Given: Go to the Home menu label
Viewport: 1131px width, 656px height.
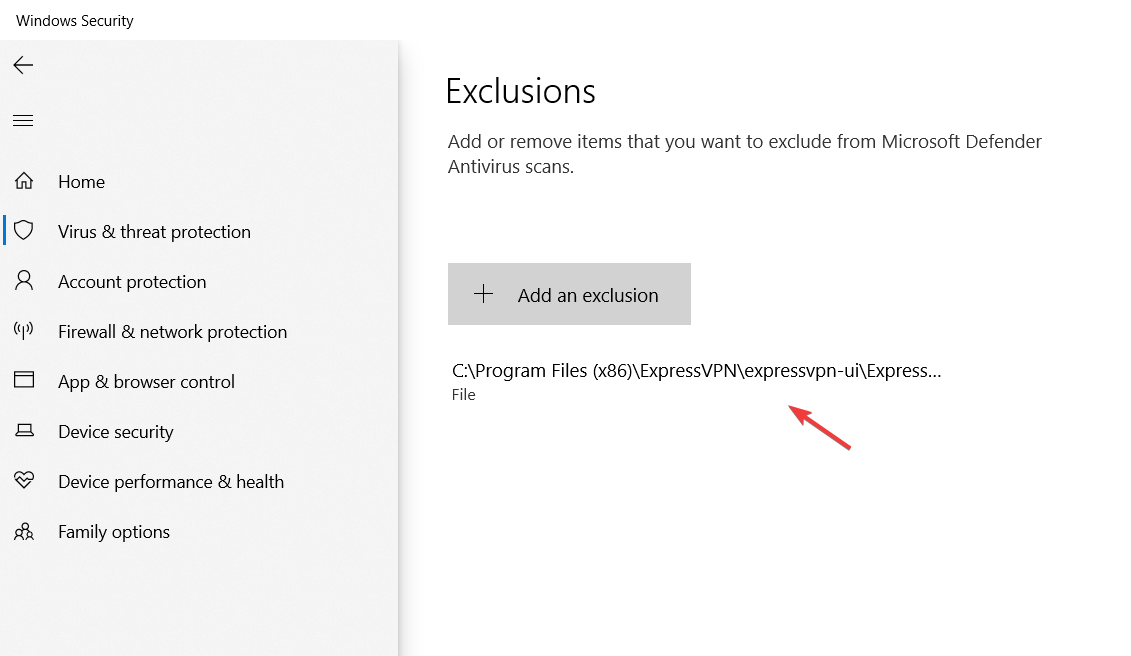Looking at the screenshot, I should (x=81, y=182).
